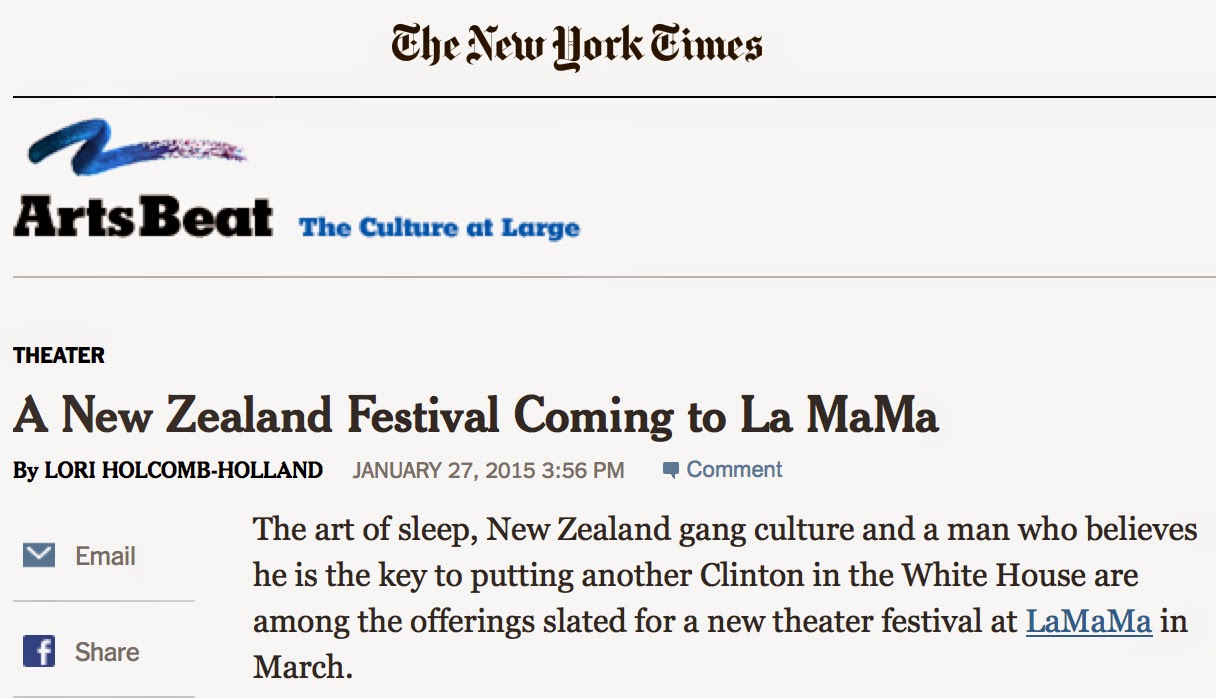1216x698 pixels.
Task: Open the New Zealand Festival headline
Action: tap(476, 416)
